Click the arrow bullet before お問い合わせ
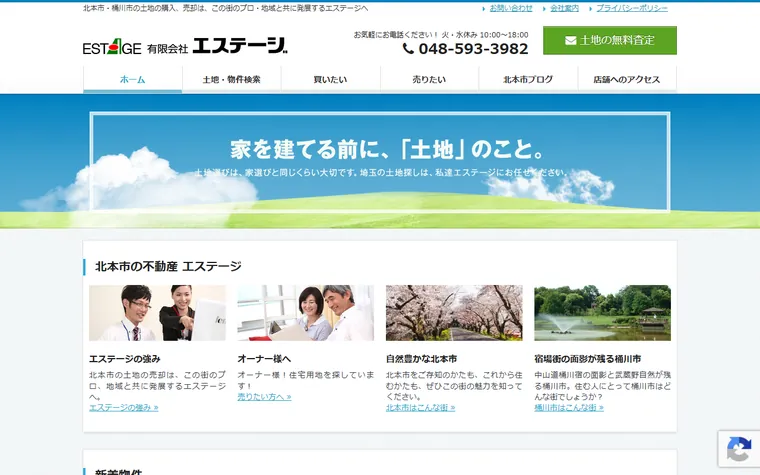This screenshot has width=760, height=475. tap(484, 9)
